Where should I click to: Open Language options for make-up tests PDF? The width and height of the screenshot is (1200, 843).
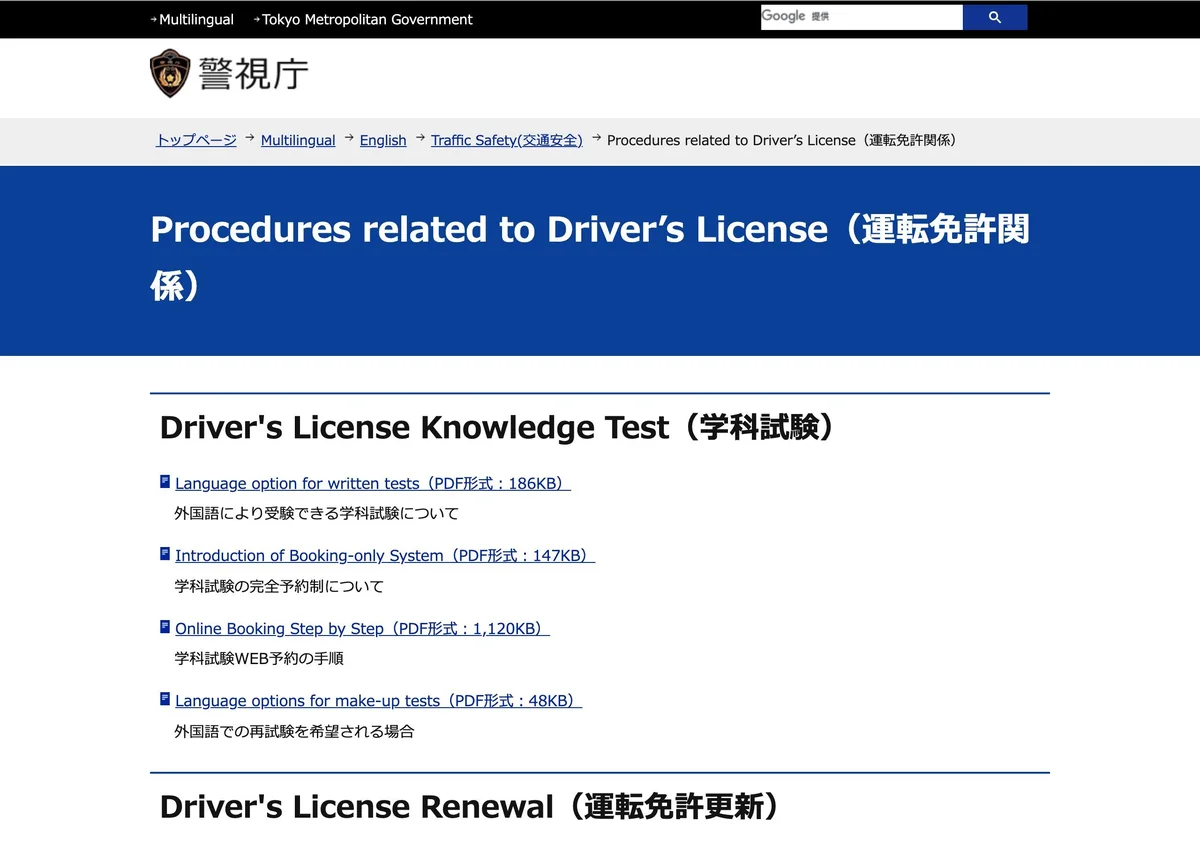coord(378,700)
